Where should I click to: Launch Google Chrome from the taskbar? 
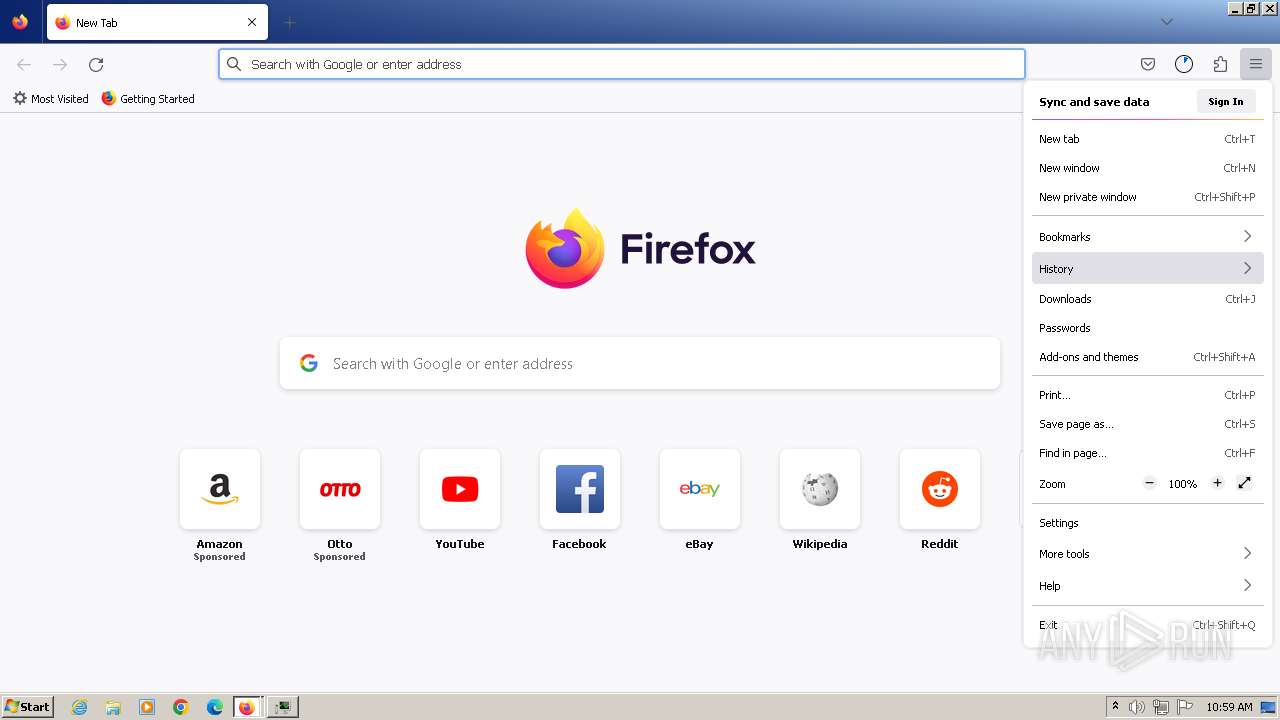pos(181,707)
